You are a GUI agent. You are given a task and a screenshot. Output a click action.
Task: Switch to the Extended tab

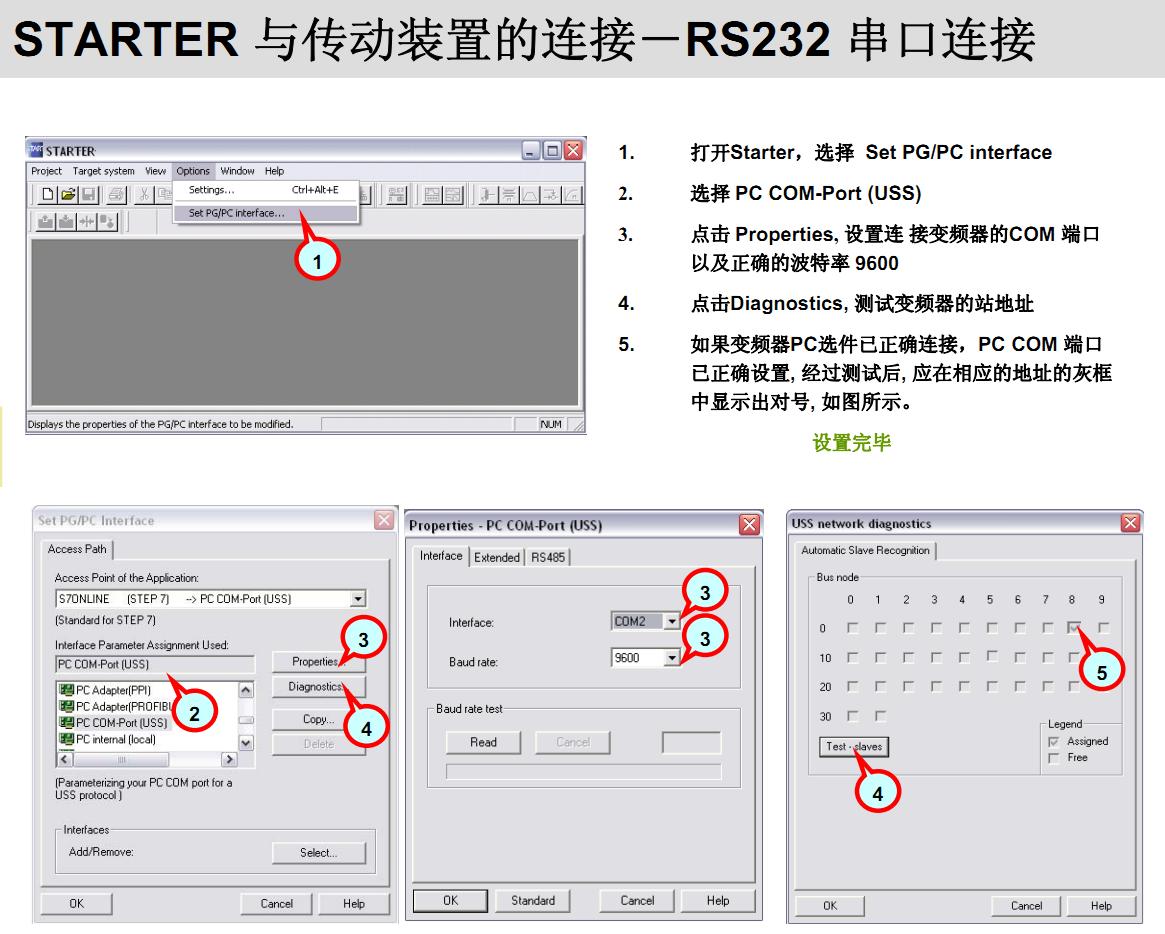[x=496, y=557]
